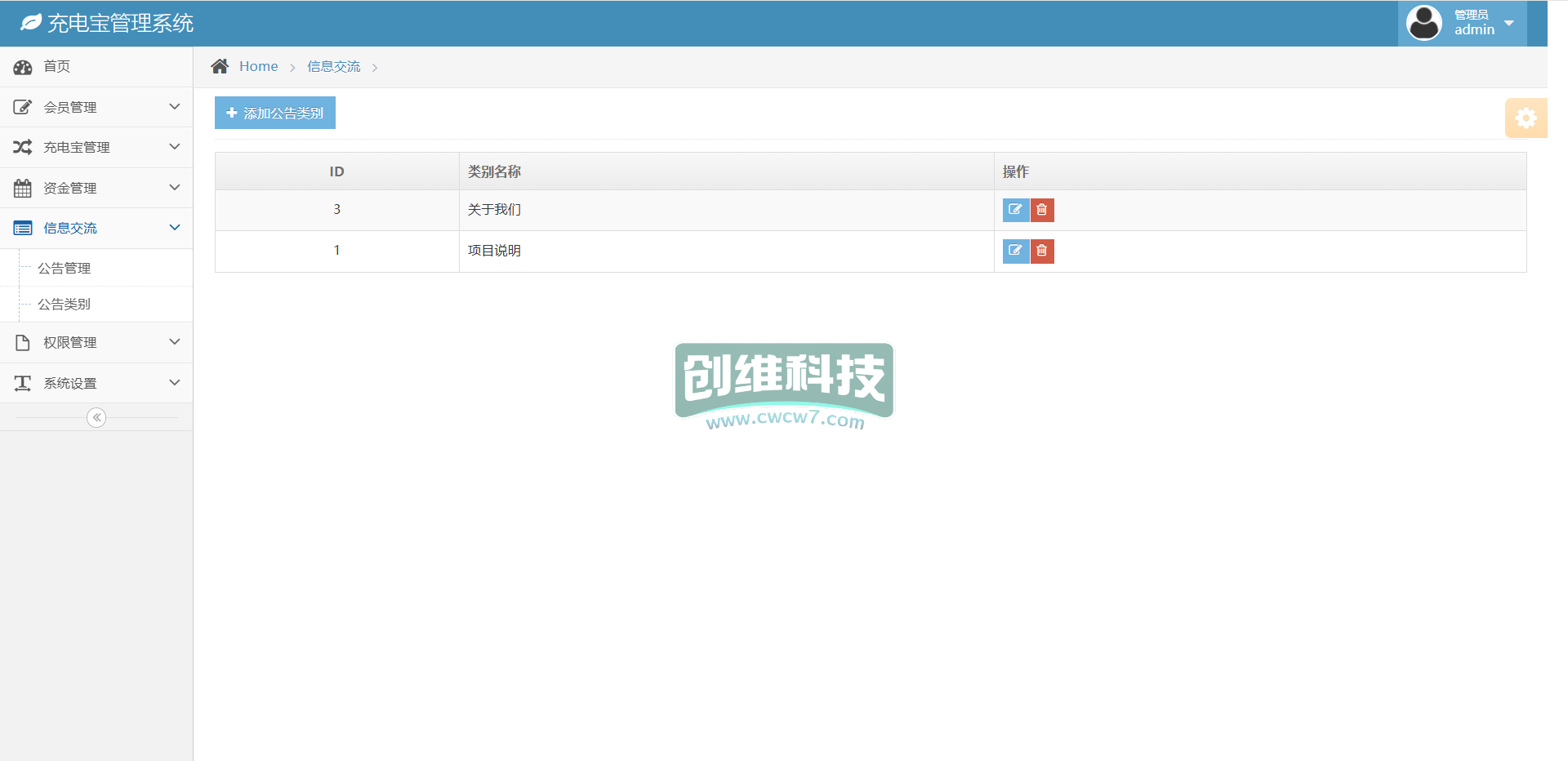The height and width of the screenshot is (761, 1568).
Task: Edit the 项目说明 category via pencil icon
Action: click(1015, 251)
